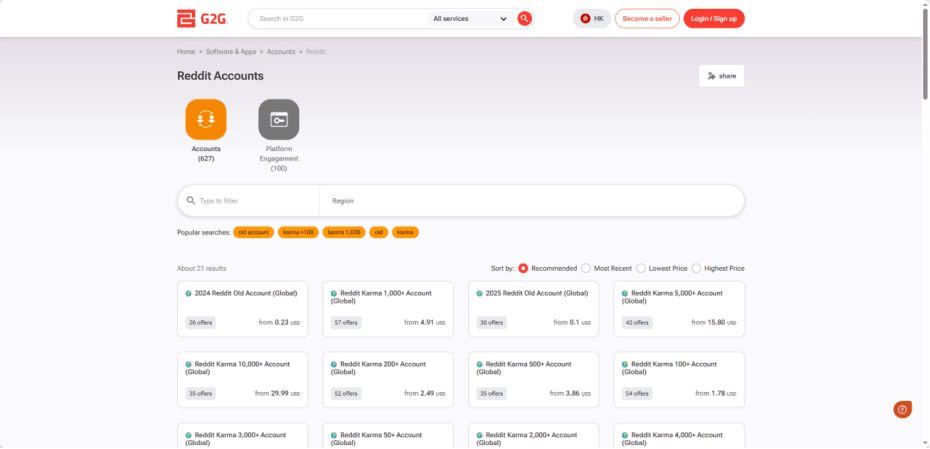
Task: Open Reddit Karma 200+ Account title
Action: click(x=378, y=368)
